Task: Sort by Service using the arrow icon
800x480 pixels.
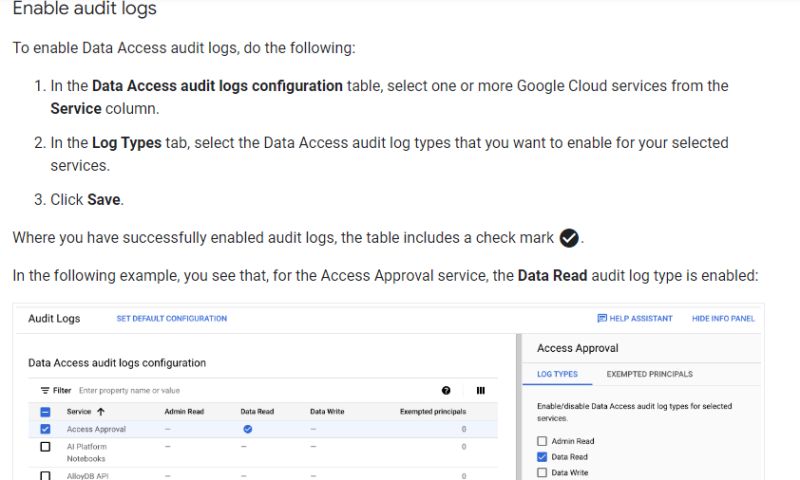Action: (101, 411)
